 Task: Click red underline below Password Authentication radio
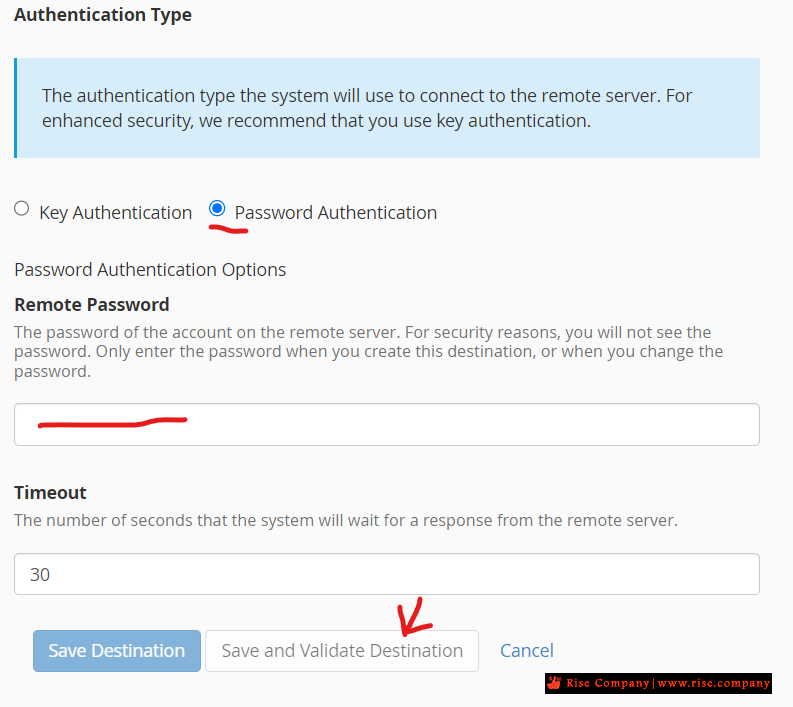[229, 230]
